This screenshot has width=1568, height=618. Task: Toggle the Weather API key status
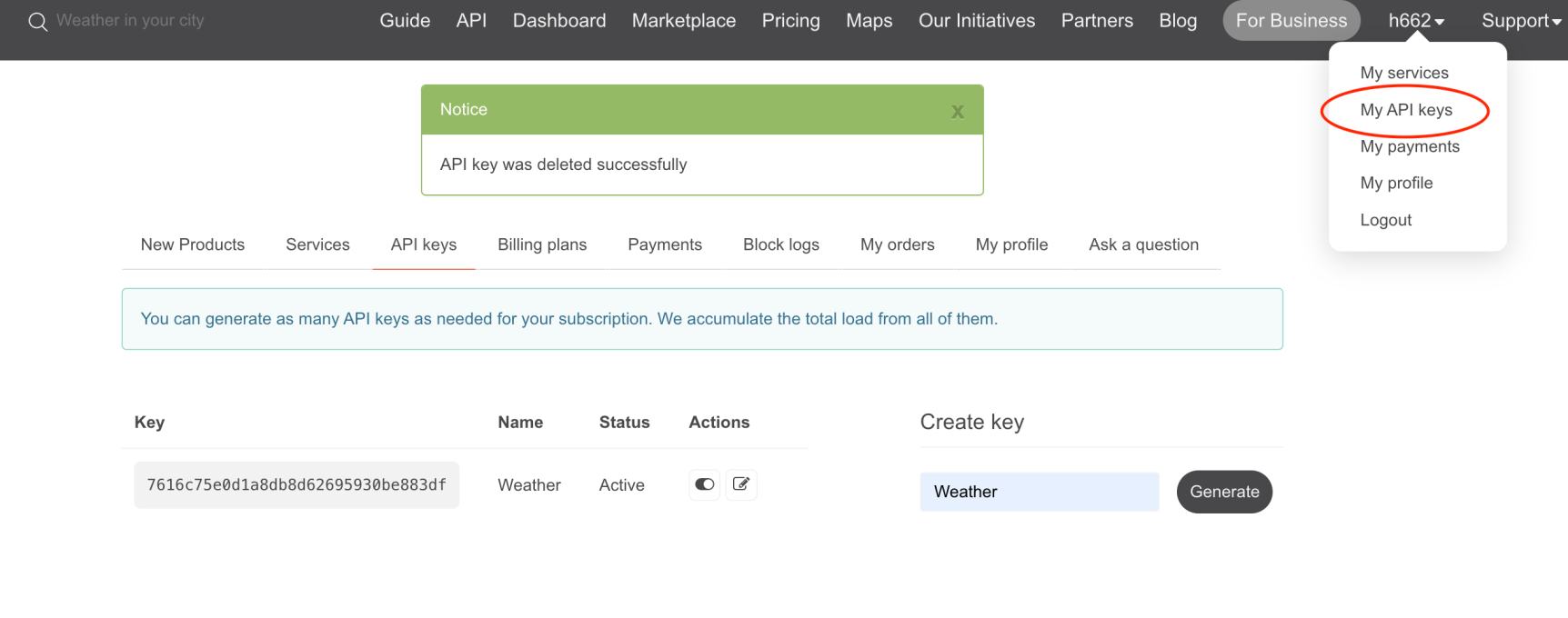tap(705, 484)
